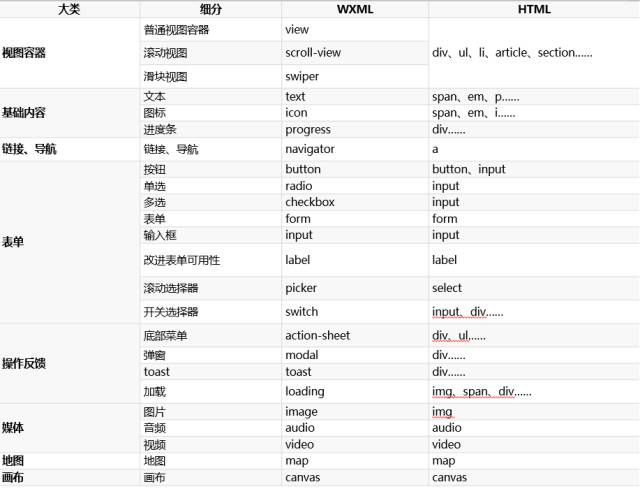Image resolution: width=640 pixels, height=489 pixels.
Task: Click the 加载 cell
Action: coord(211,391)
